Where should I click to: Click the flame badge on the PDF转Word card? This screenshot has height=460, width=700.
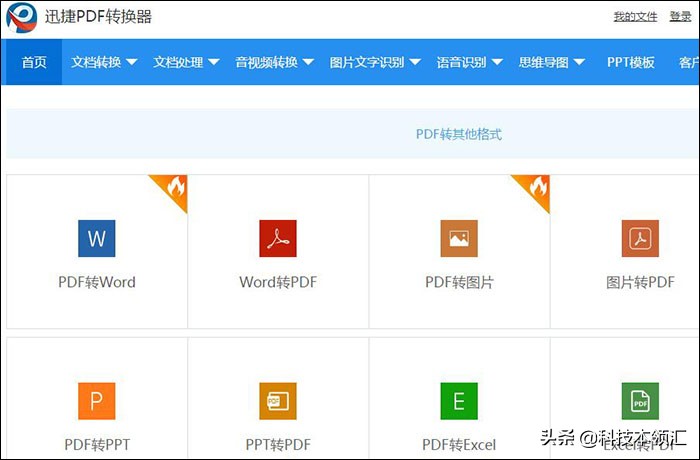[174, 188]
